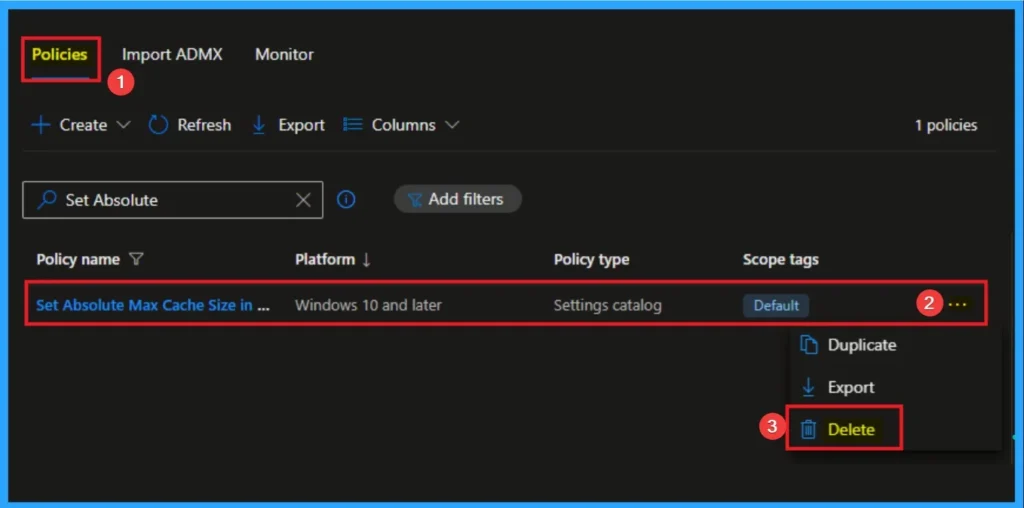Switch to the Policies tab
1024x508 pixels.
click(x=60, y=55)
